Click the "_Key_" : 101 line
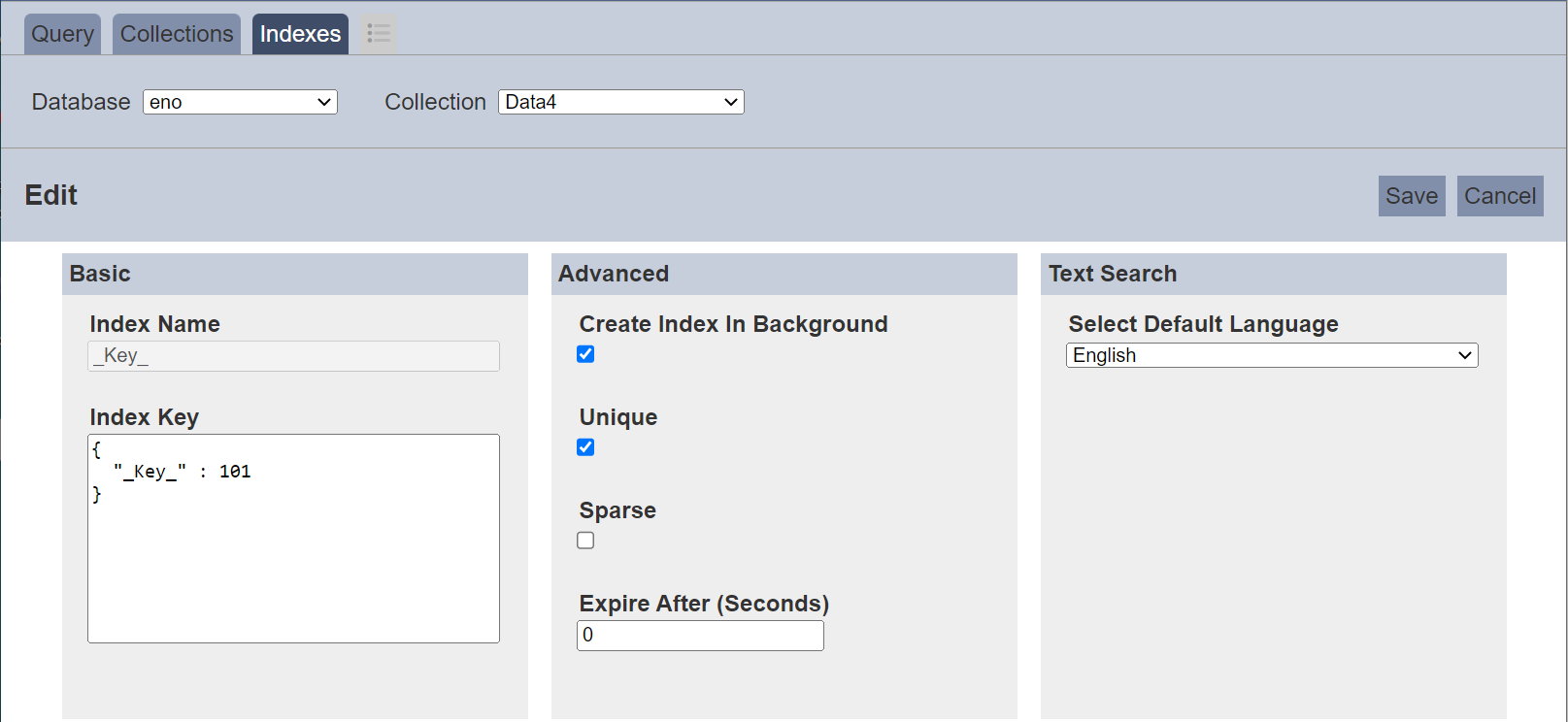Viewport: 1568px width, 722px height. (x=183, y=472)
